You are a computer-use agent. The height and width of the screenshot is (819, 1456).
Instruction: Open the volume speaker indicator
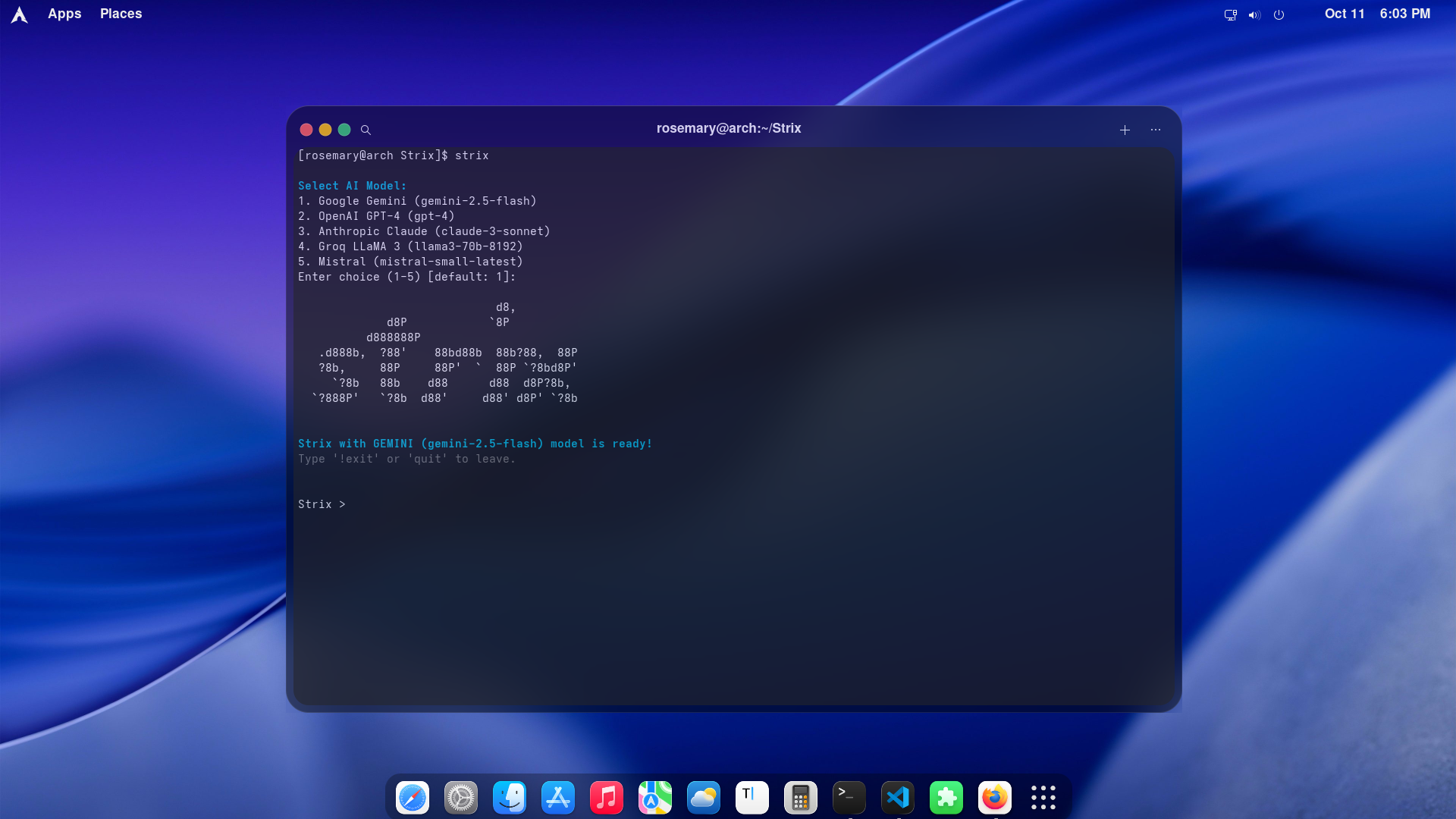tap(1254, 14)
